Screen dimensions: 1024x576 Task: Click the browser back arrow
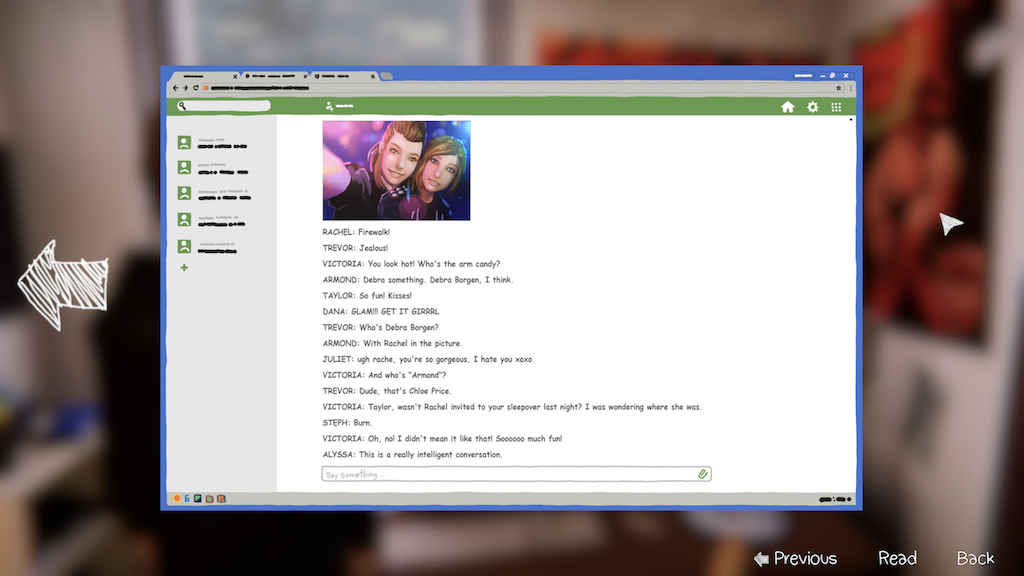point(176,88)
